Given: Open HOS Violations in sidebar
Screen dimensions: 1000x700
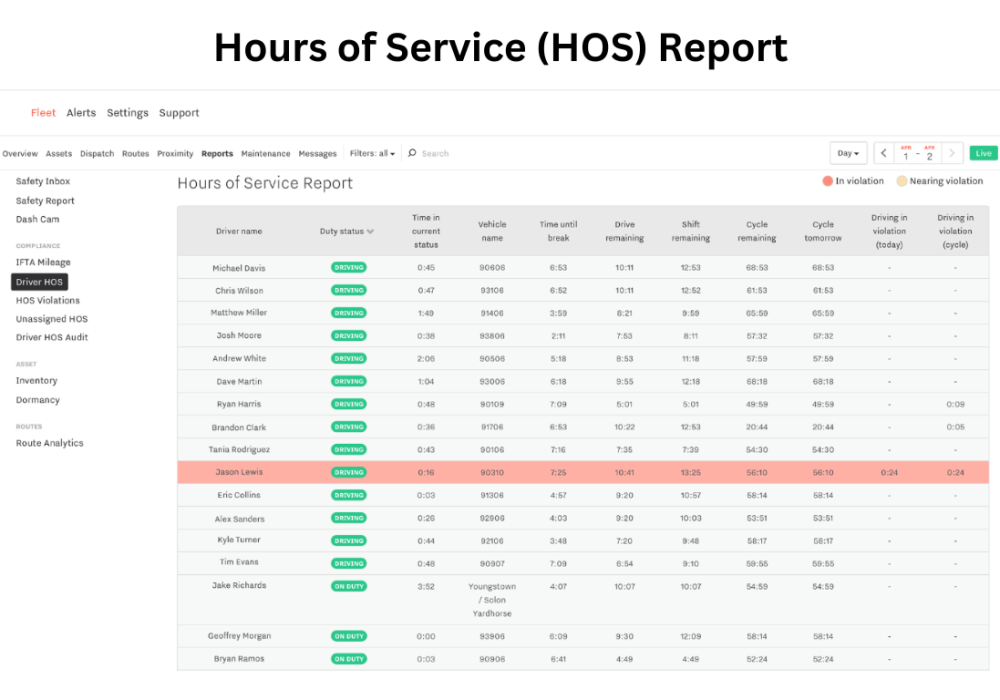Looking at the screenshot, I should 47,300.
